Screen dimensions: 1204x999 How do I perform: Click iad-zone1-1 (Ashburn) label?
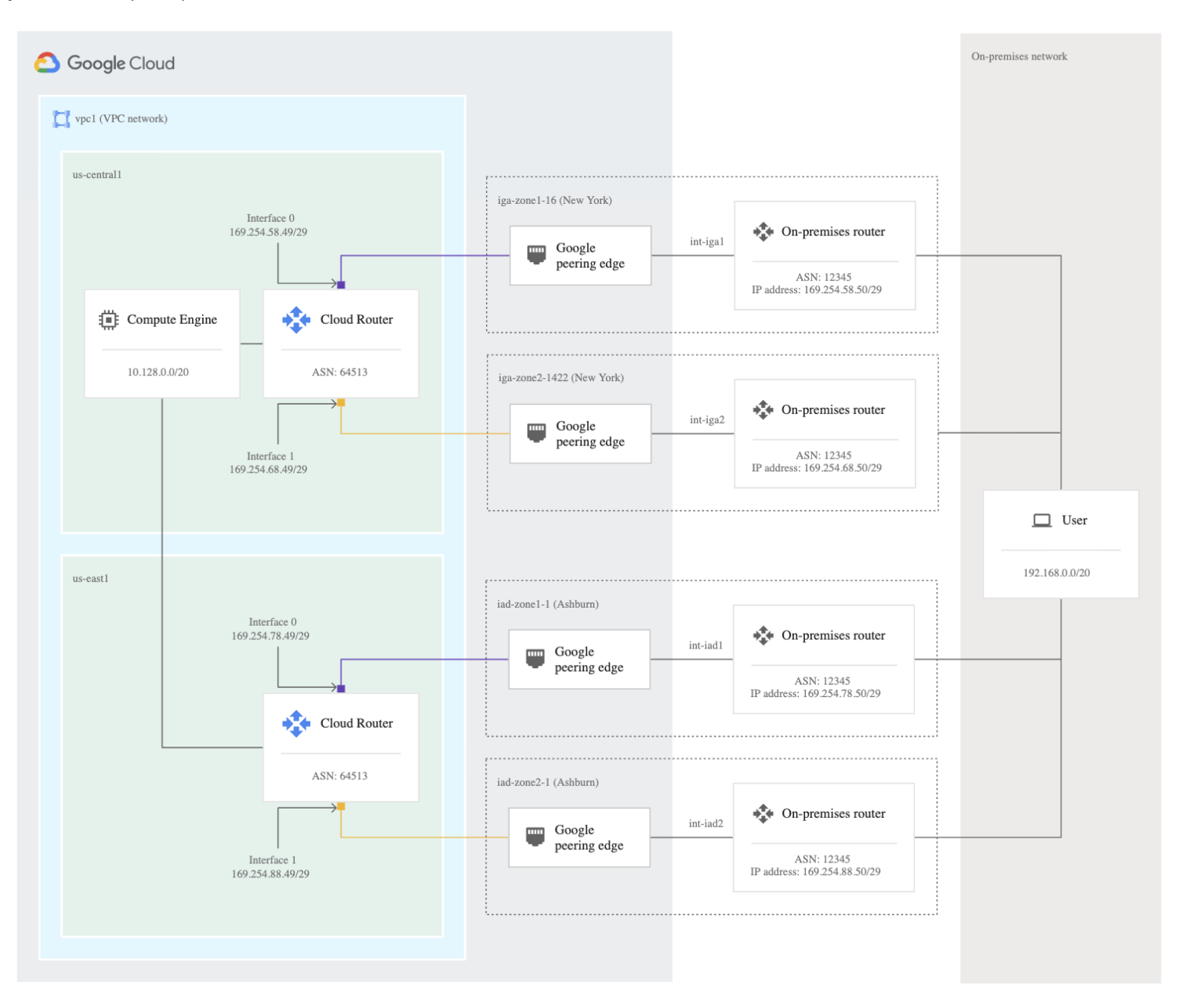[x=548, y=605]
